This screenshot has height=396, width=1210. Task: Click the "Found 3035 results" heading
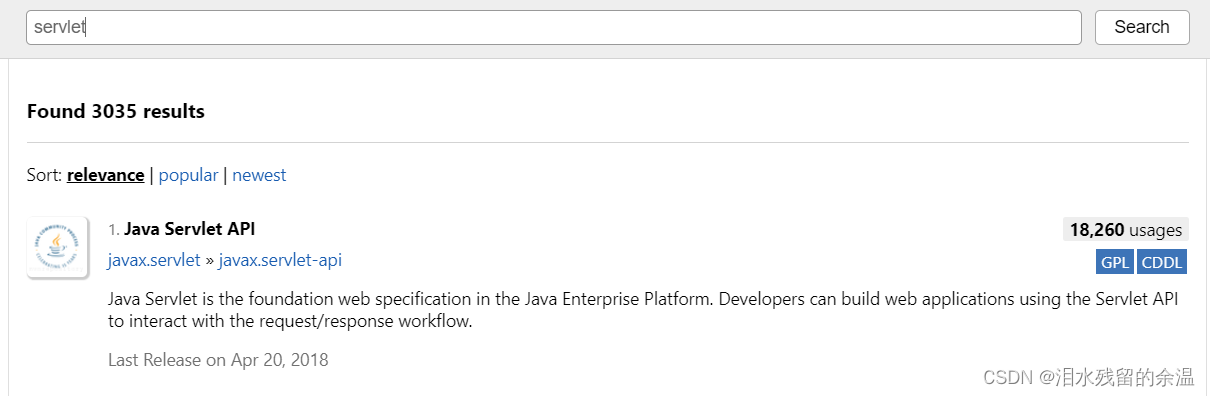pyautogui.click(x=116, y=111)
